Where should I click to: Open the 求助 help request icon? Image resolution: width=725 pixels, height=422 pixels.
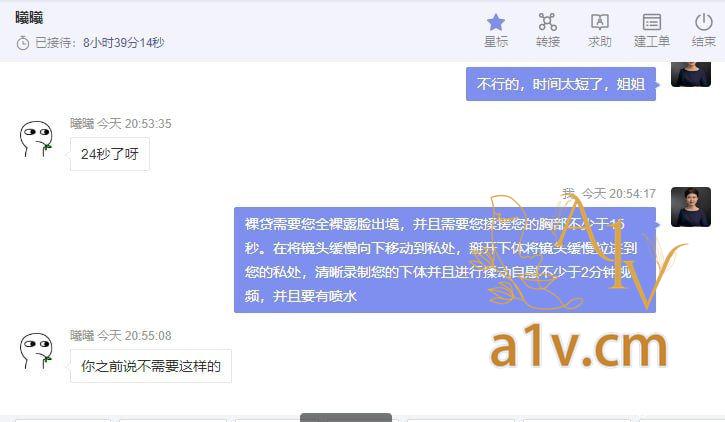coord(600,22)
